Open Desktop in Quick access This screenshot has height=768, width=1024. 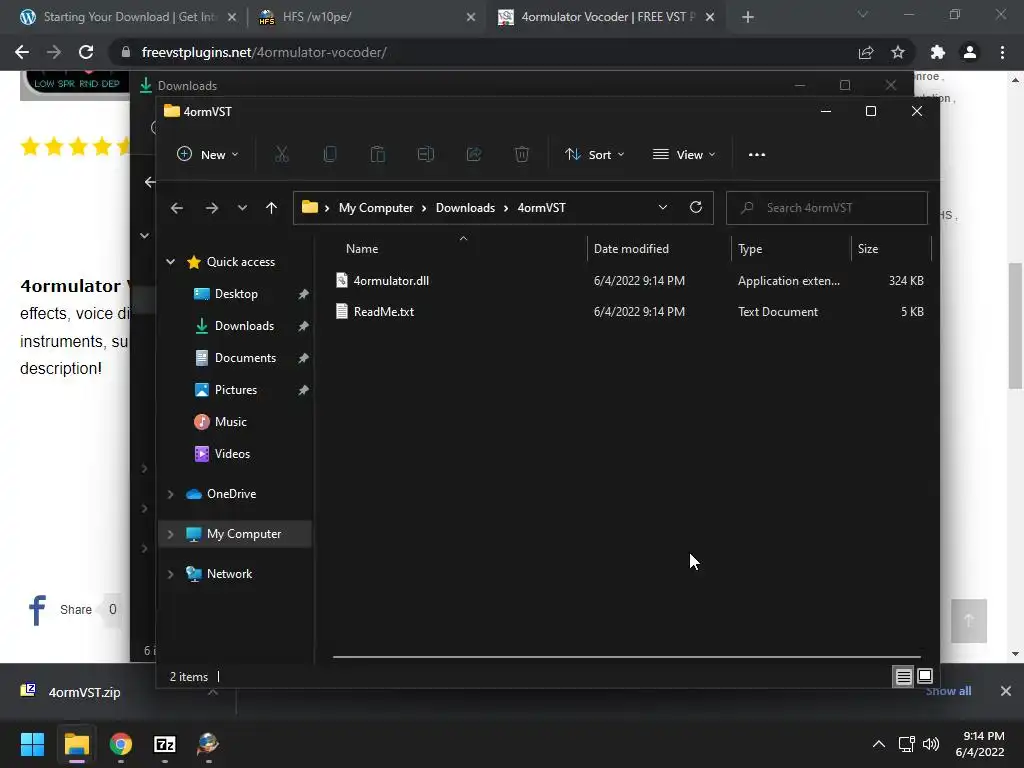coord(236,294)
